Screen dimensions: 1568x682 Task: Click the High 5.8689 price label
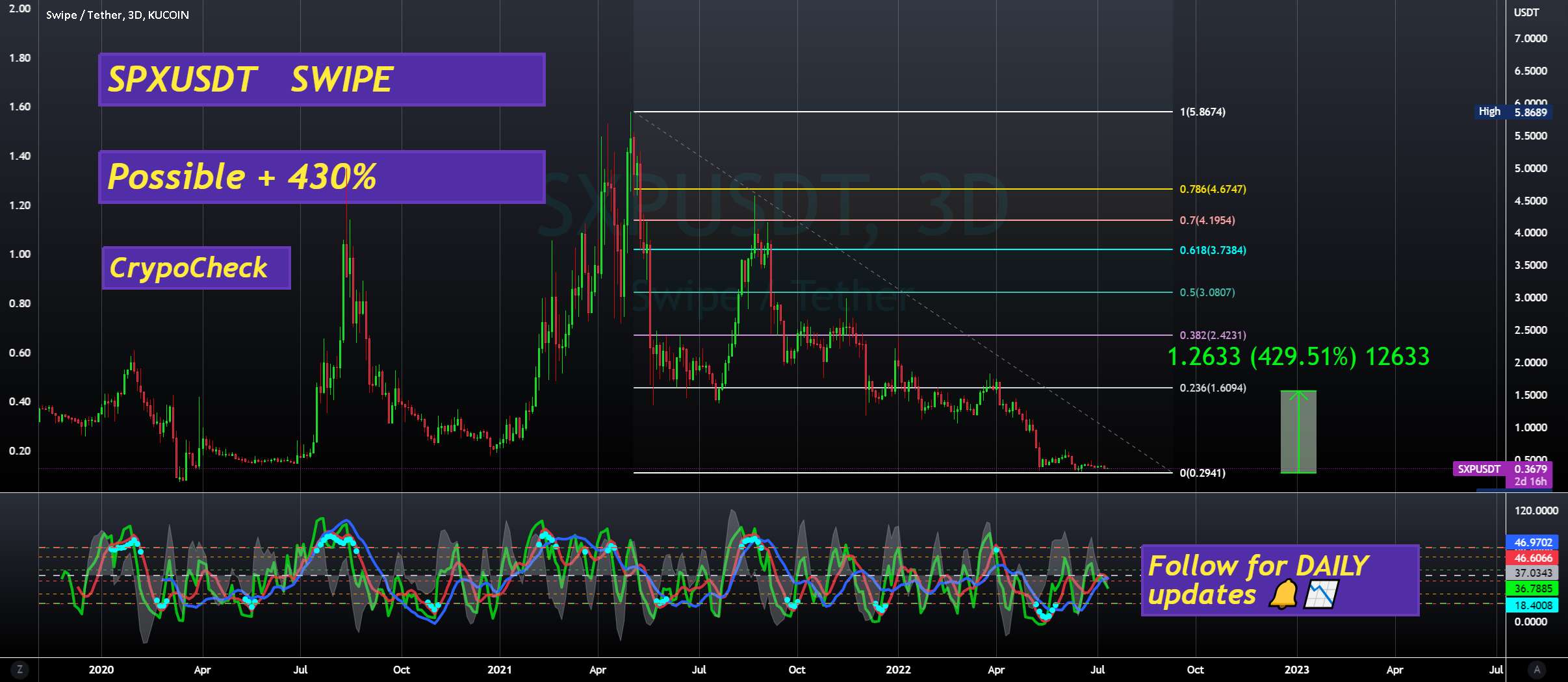click(1514, 112)
